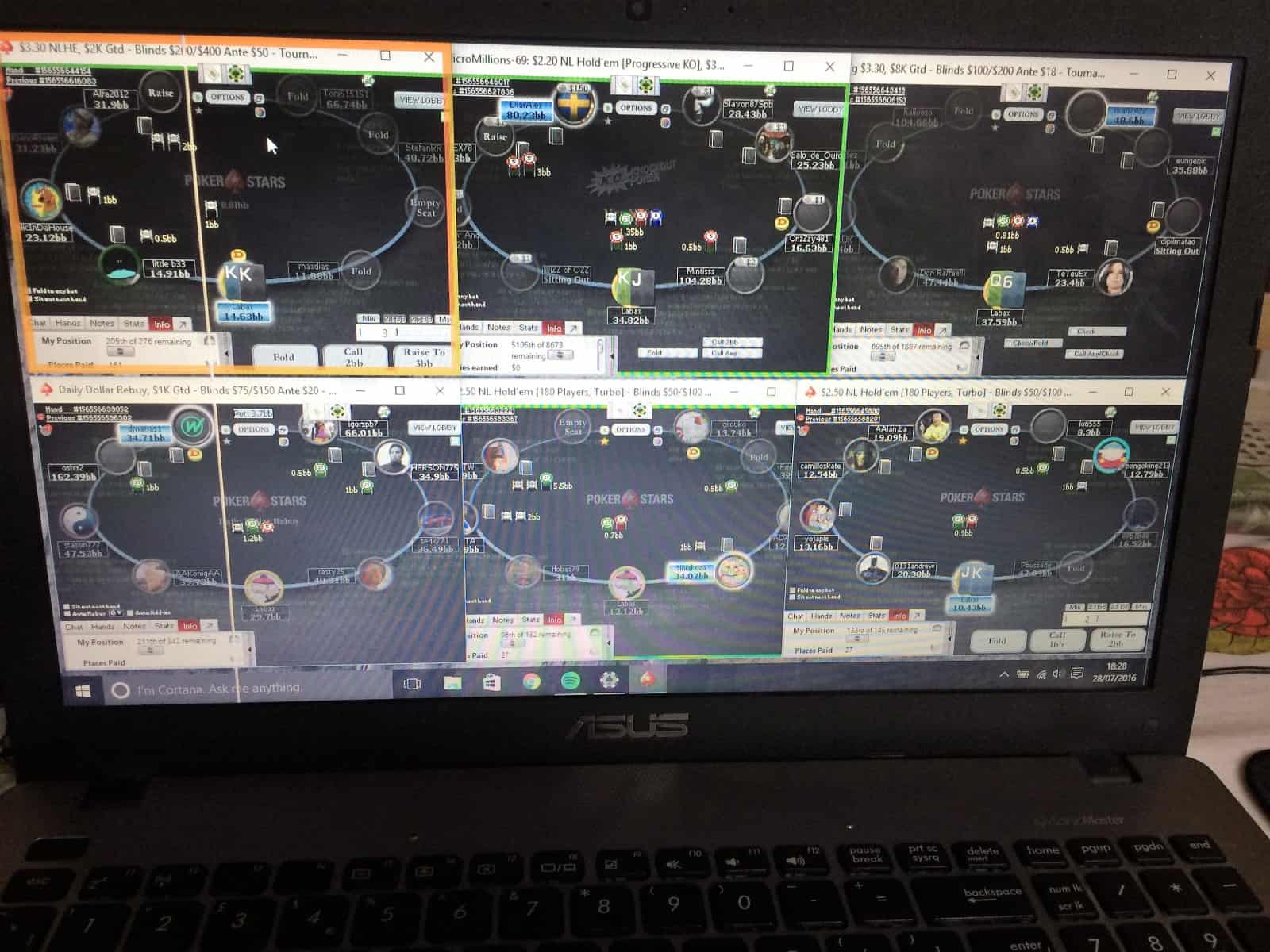Screen dimensions: 1270x952
Task: Click Fold button in right $2.50 Turbo table
Action: 998,640
